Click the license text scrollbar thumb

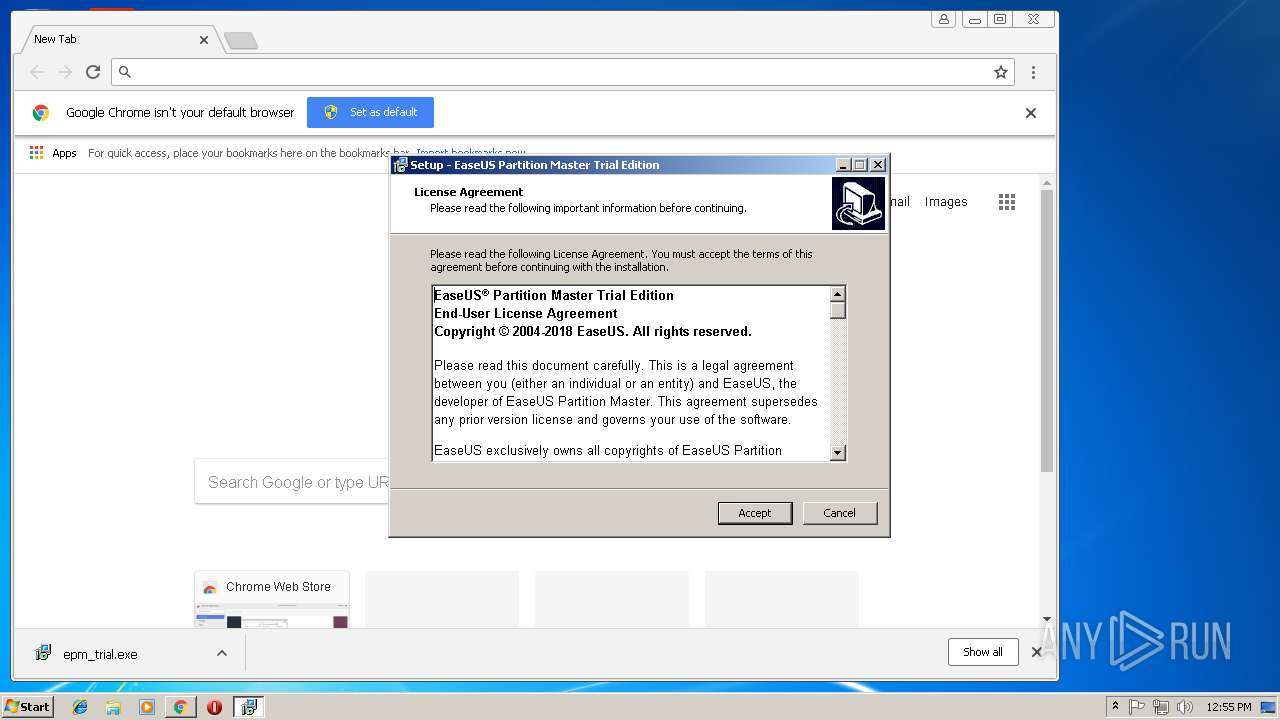[x=838, y=310]
